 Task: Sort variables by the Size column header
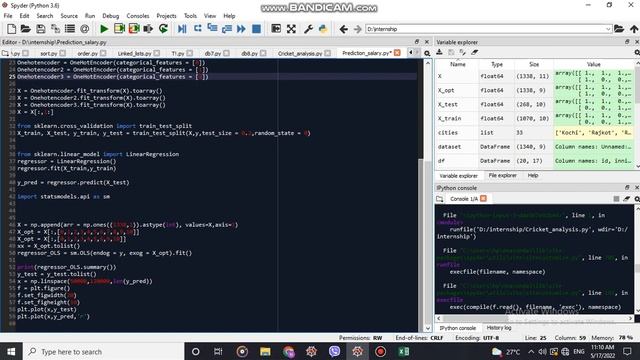(x=534, y=64)
